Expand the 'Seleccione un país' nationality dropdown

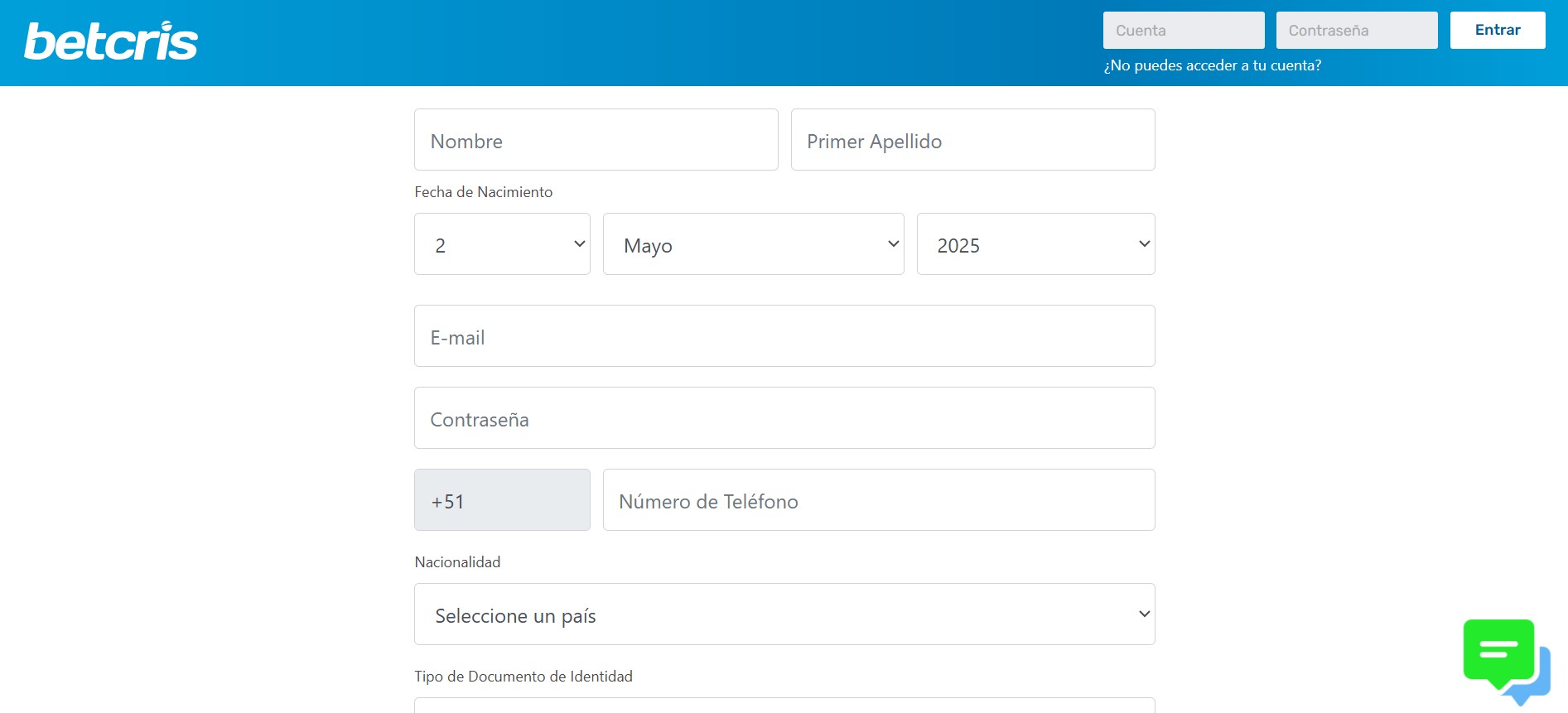pos(784,614)
